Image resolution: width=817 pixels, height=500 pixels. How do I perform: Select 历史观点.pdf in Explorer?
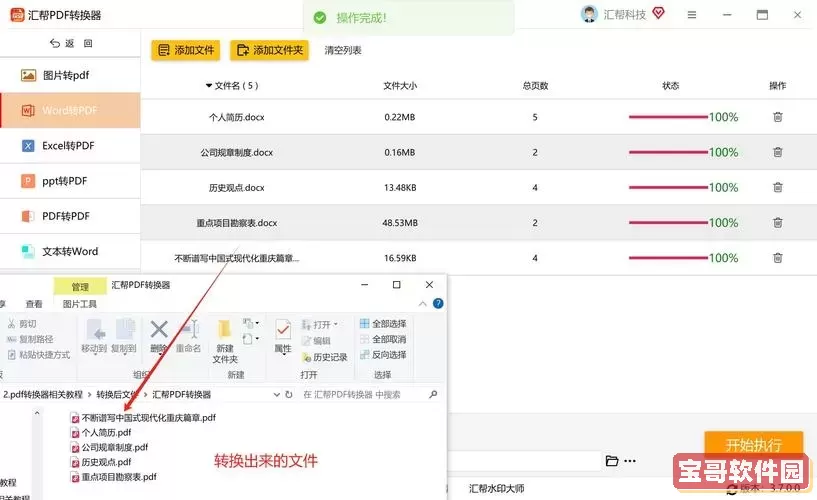[x=101, y=462]
